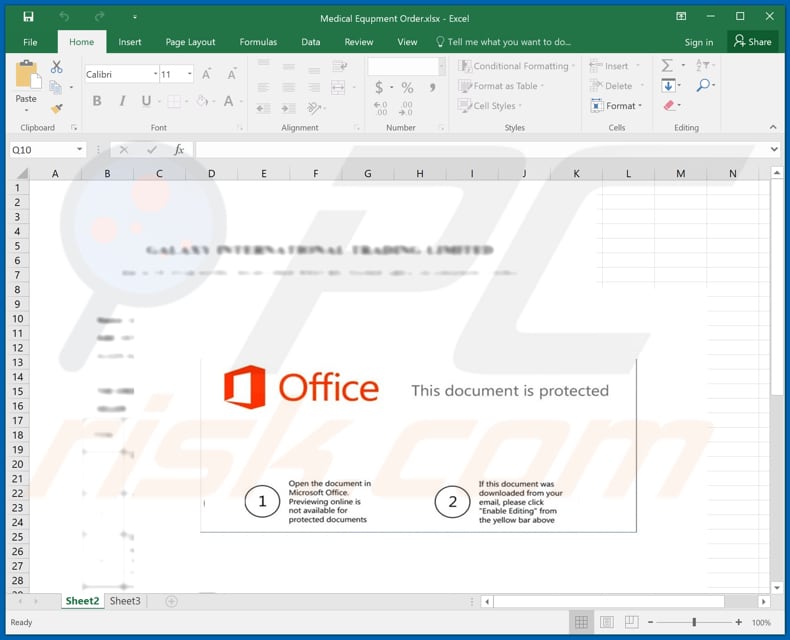Click the Clear eraser icon

(x=669, y=105)
